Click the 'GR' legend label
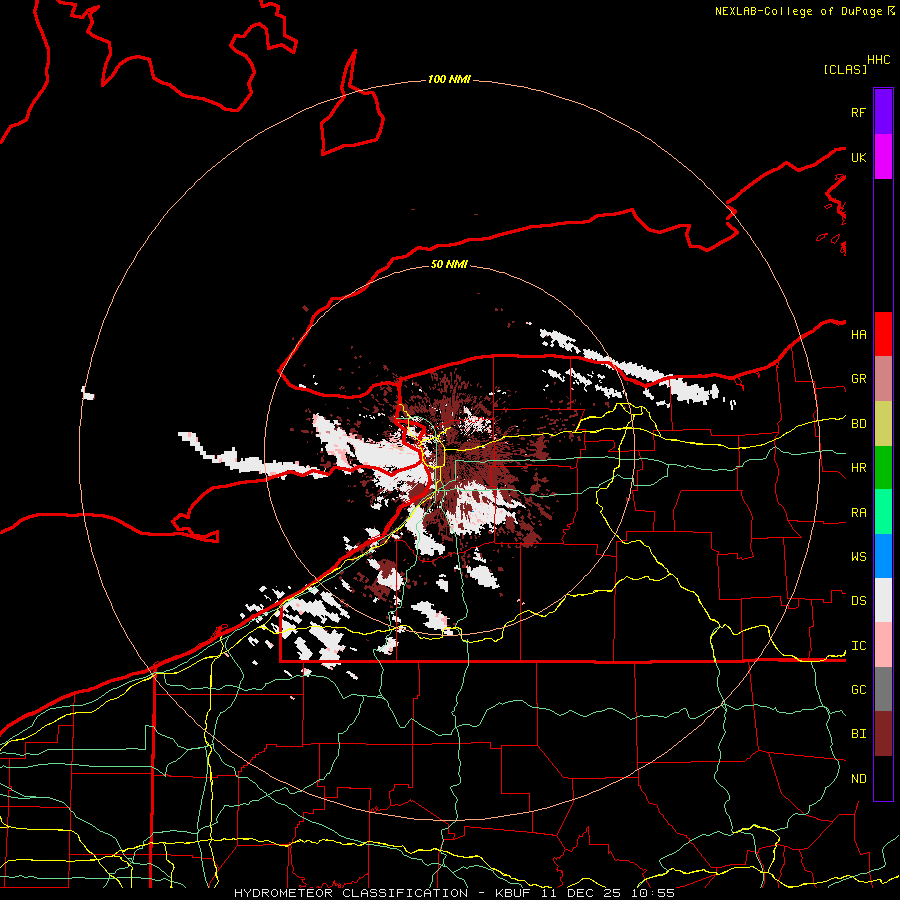The width and height of the screenshot is (900, 900). tap(858, 379)
